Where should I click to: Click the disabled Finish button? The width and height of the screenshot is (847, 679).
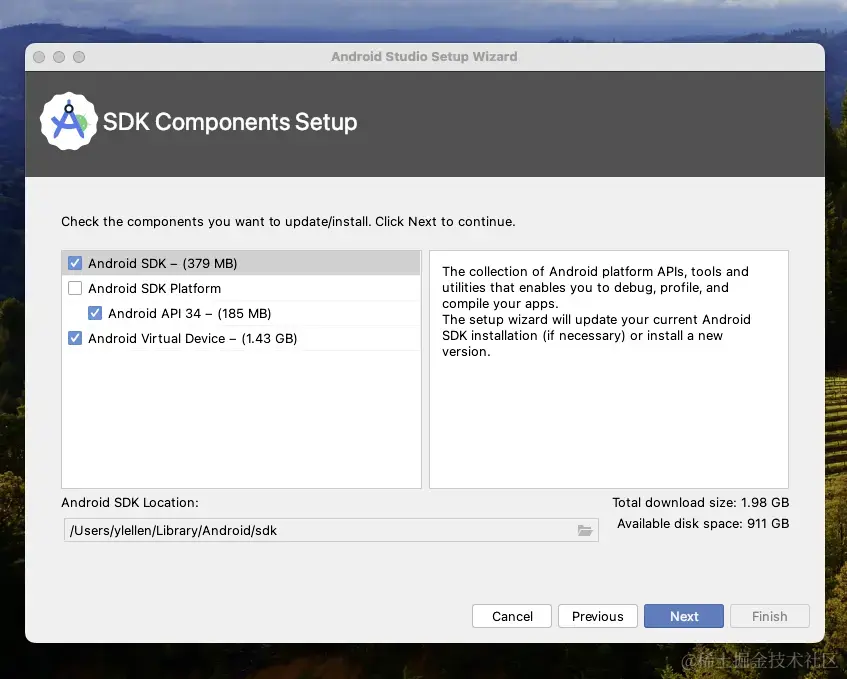770,616
